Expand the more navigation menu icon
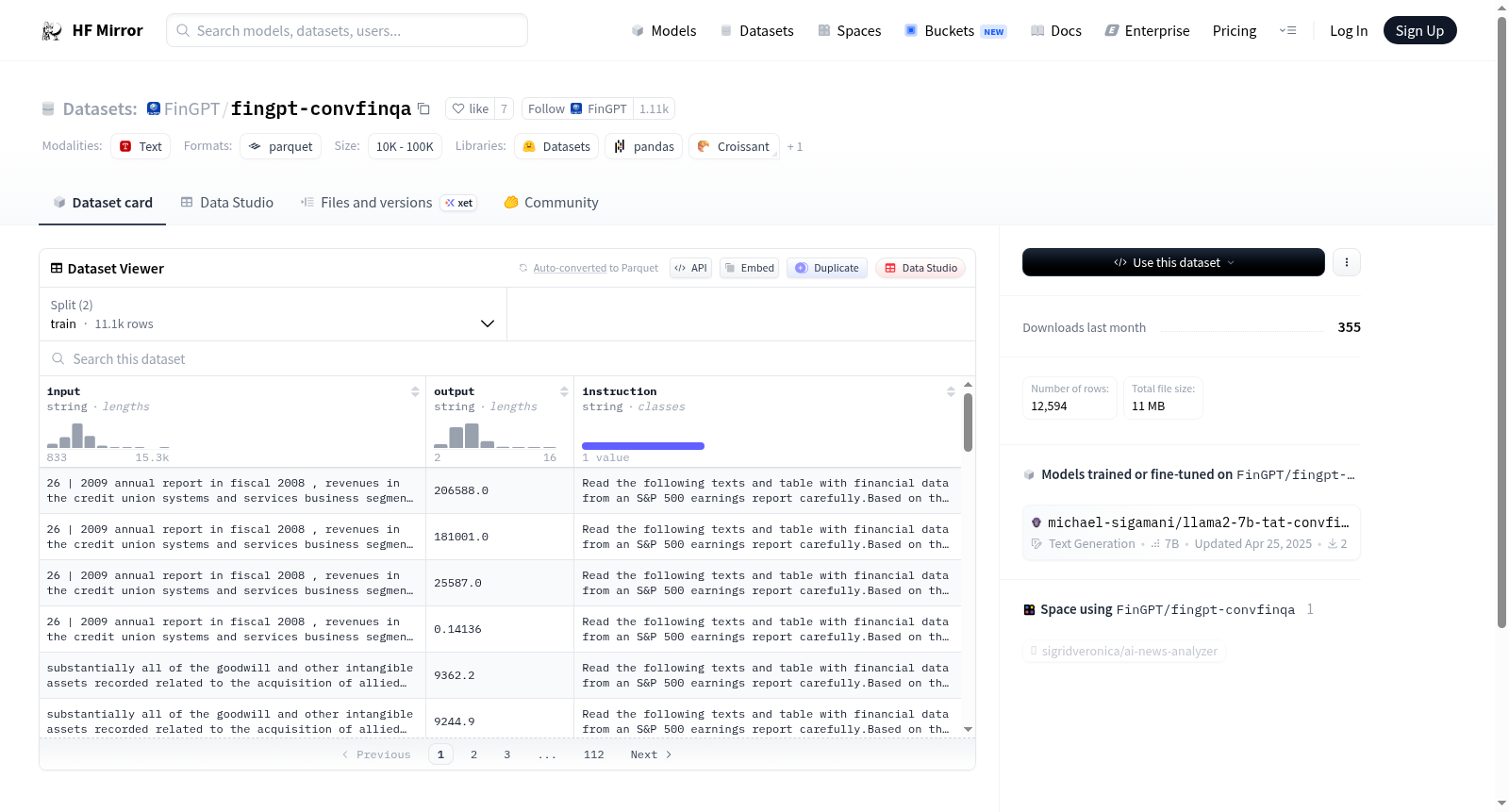Image resolution: width=1509 pixels, height=812 pixels. tap(1287, 30)
